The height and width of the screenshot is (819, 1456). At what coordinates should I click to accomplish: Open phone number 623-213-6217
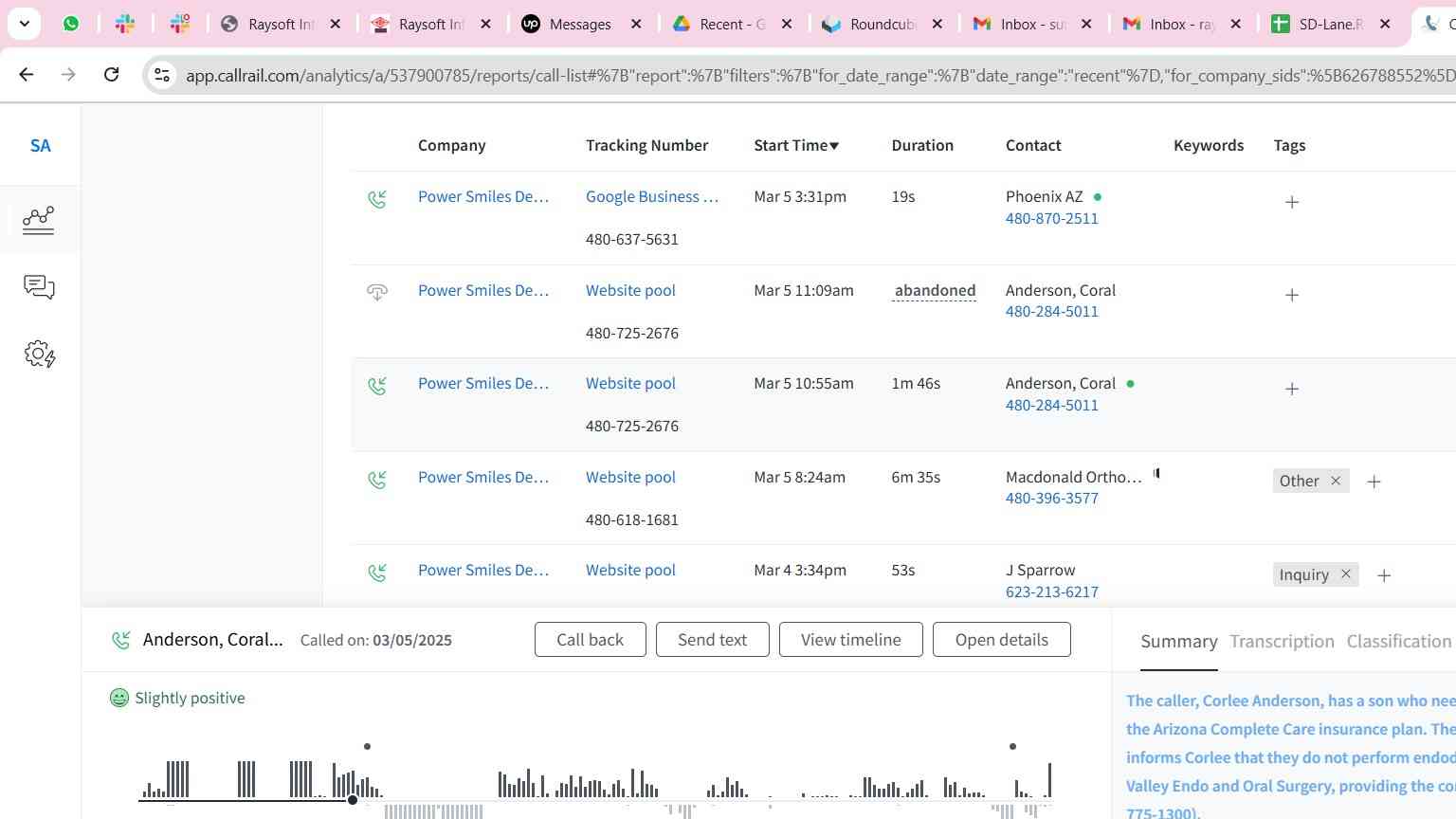pyautogui.click(x=1051, y=591)
